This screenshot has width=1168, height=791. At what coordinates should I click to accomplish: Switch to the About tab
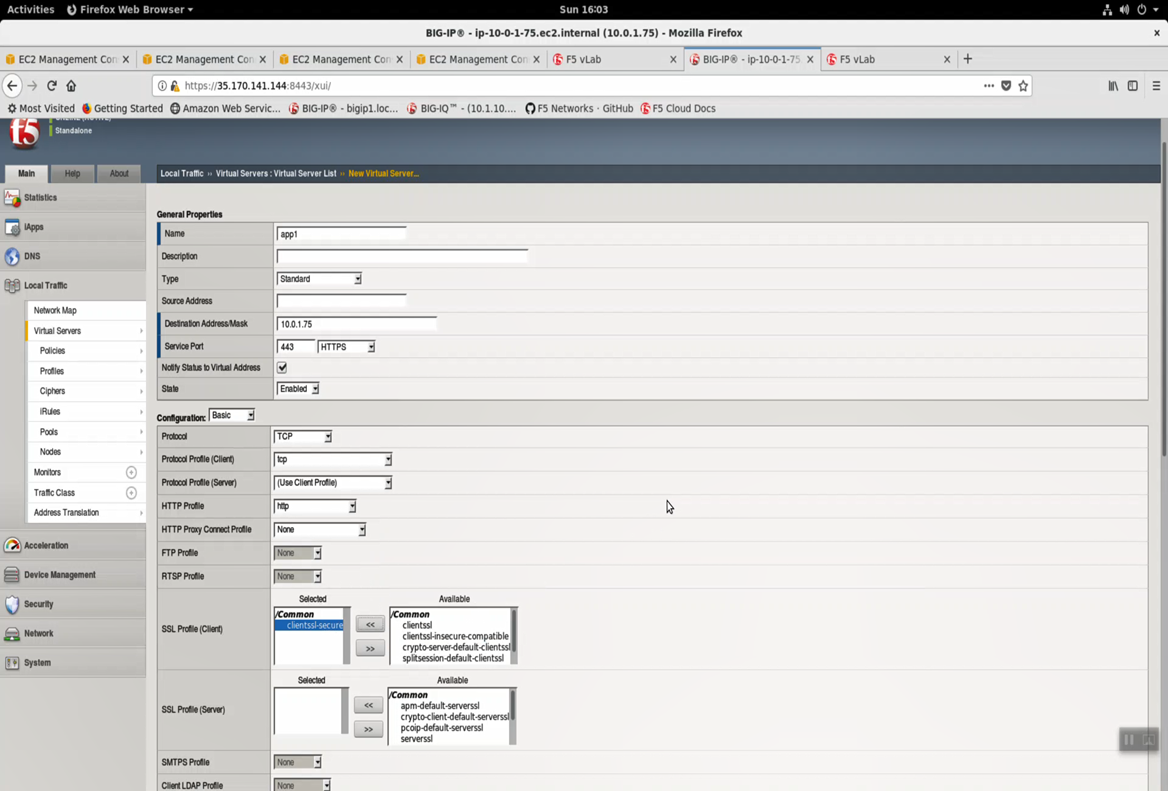click(119, 174)
